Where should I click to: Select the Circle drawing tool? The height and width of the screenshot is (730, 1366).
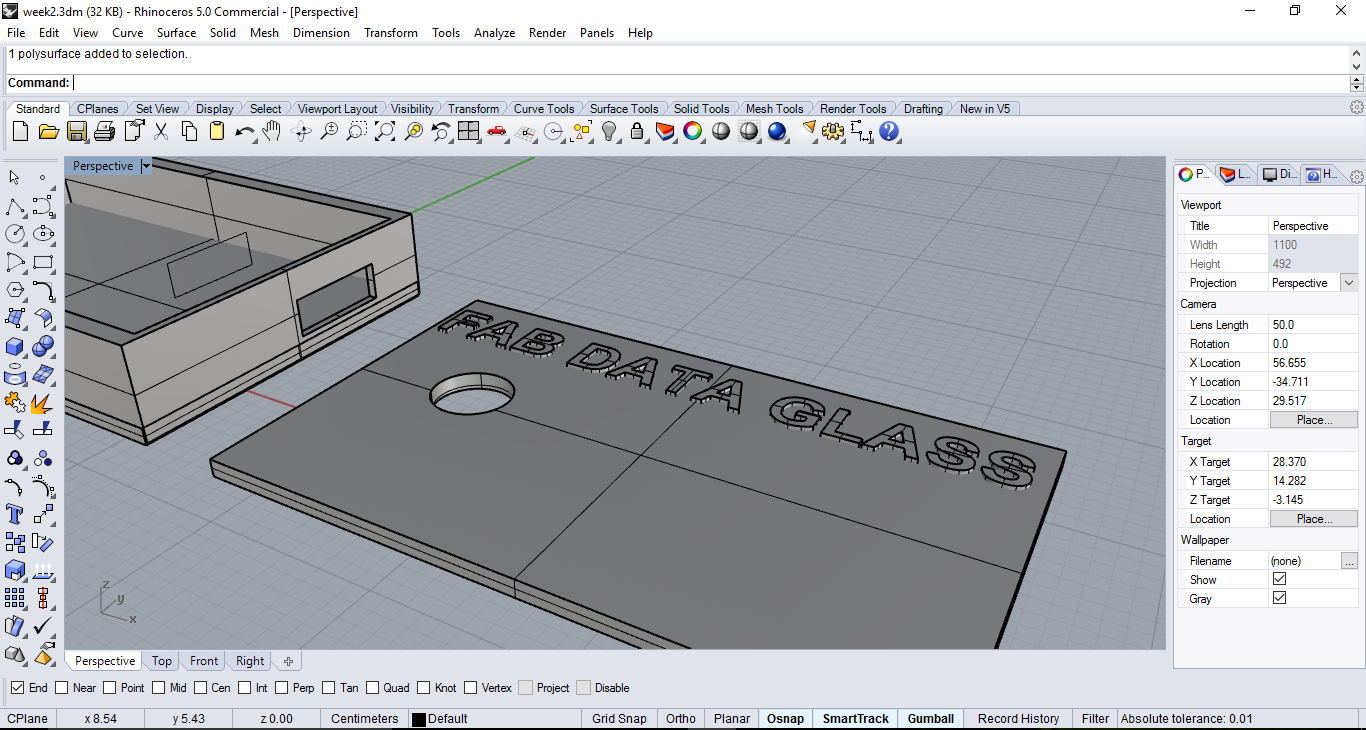tap(15, 234)
